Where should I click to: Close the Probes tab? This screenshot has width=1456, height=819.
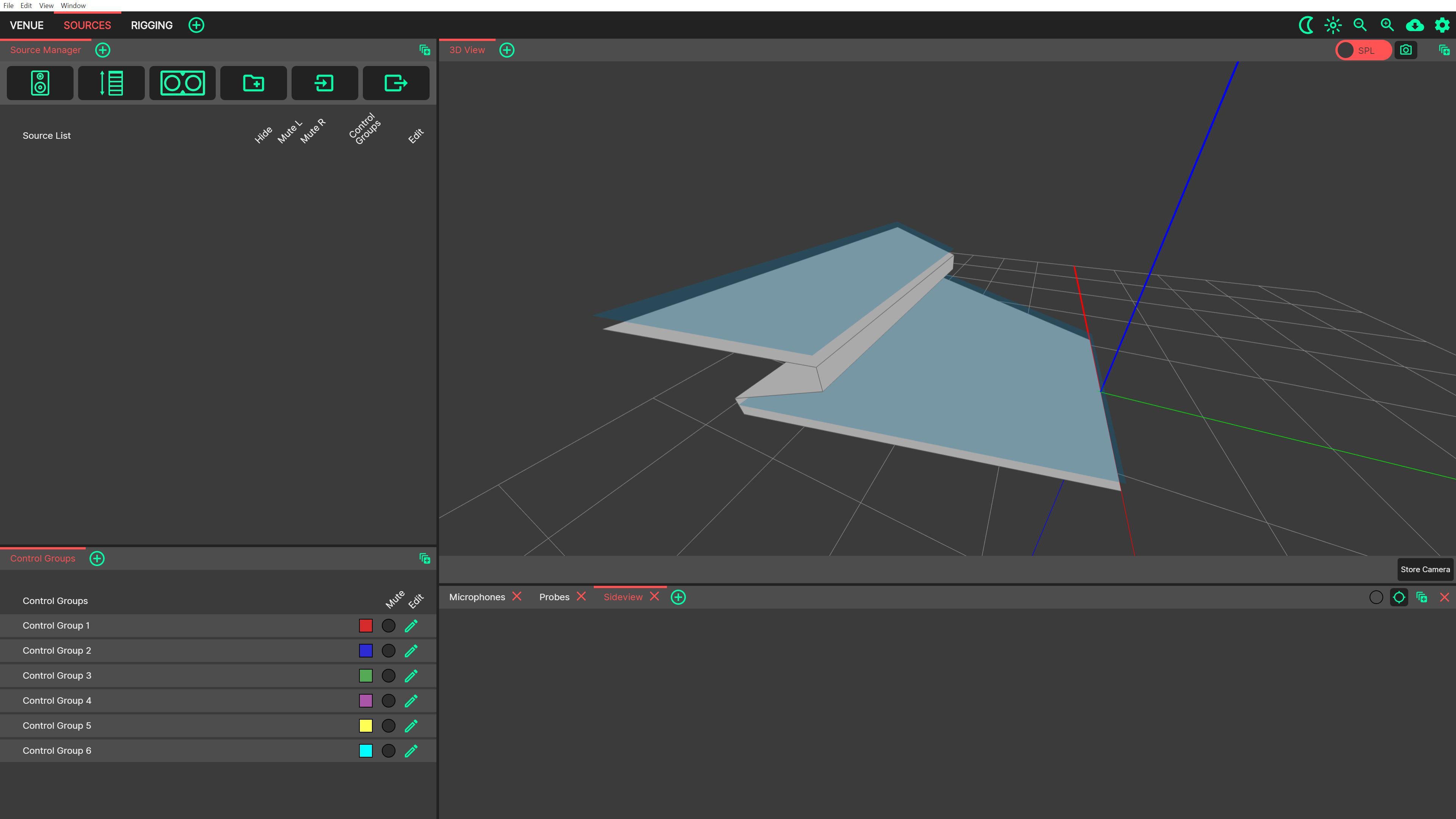(x=581, y=597)
